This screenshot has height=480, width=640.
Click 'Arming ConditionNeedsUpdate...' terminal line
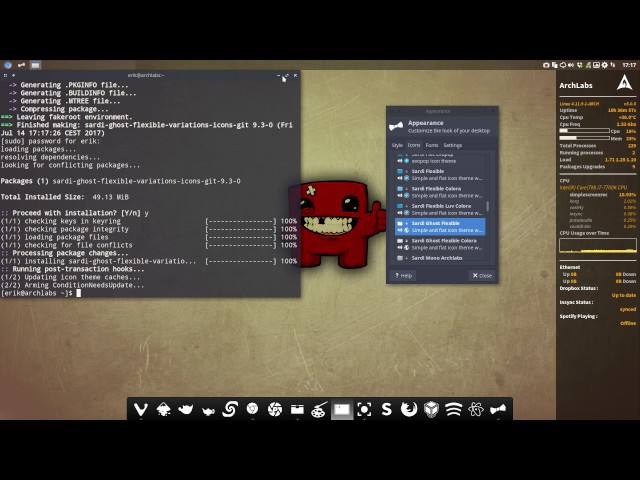(72, 285)
